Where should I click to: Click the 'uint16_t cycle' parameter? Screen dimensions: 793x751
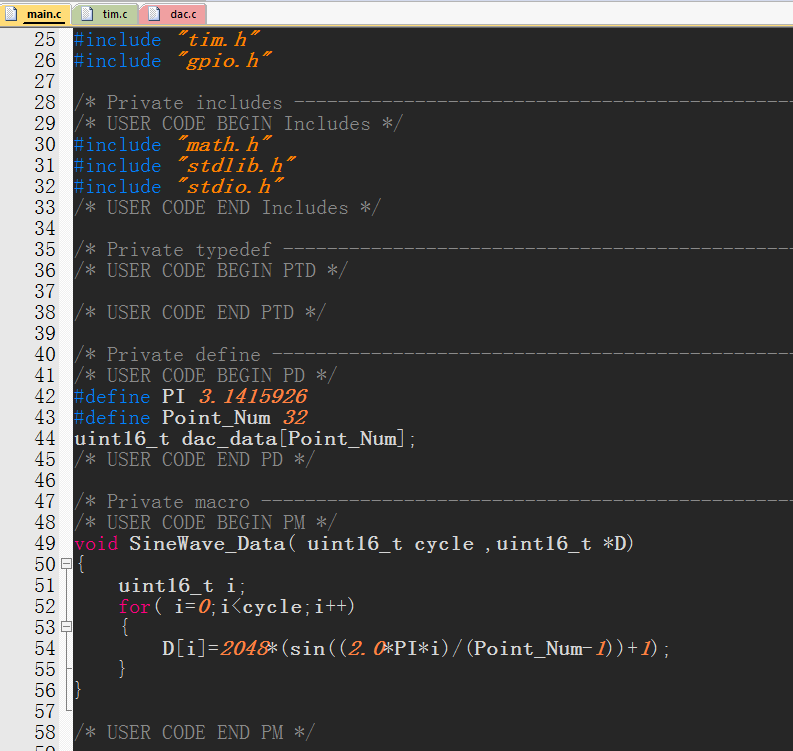click(x=390, y=544)
